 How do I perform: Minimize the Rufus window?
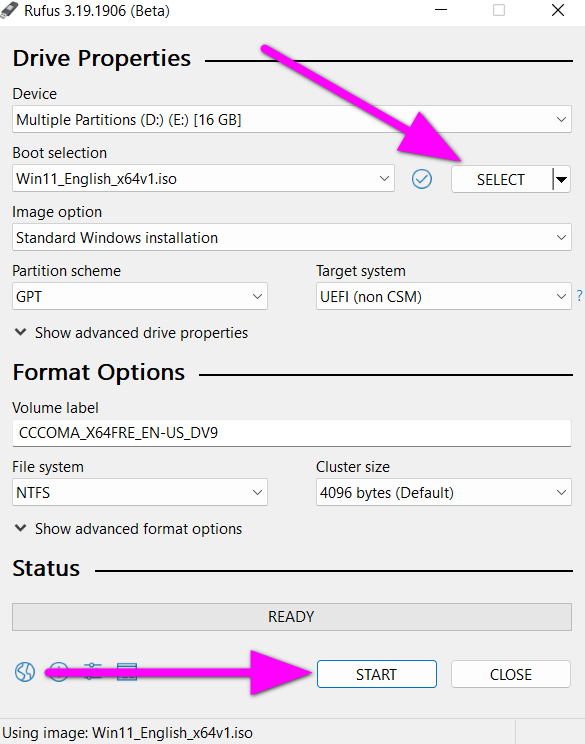(441, 10)
